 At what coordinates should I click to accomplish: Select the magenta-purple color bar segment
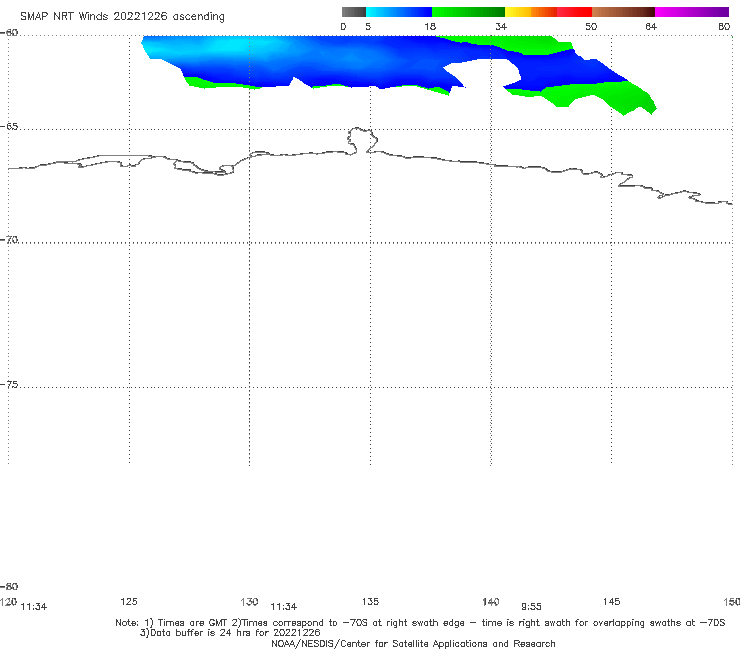tap(692, 12)
